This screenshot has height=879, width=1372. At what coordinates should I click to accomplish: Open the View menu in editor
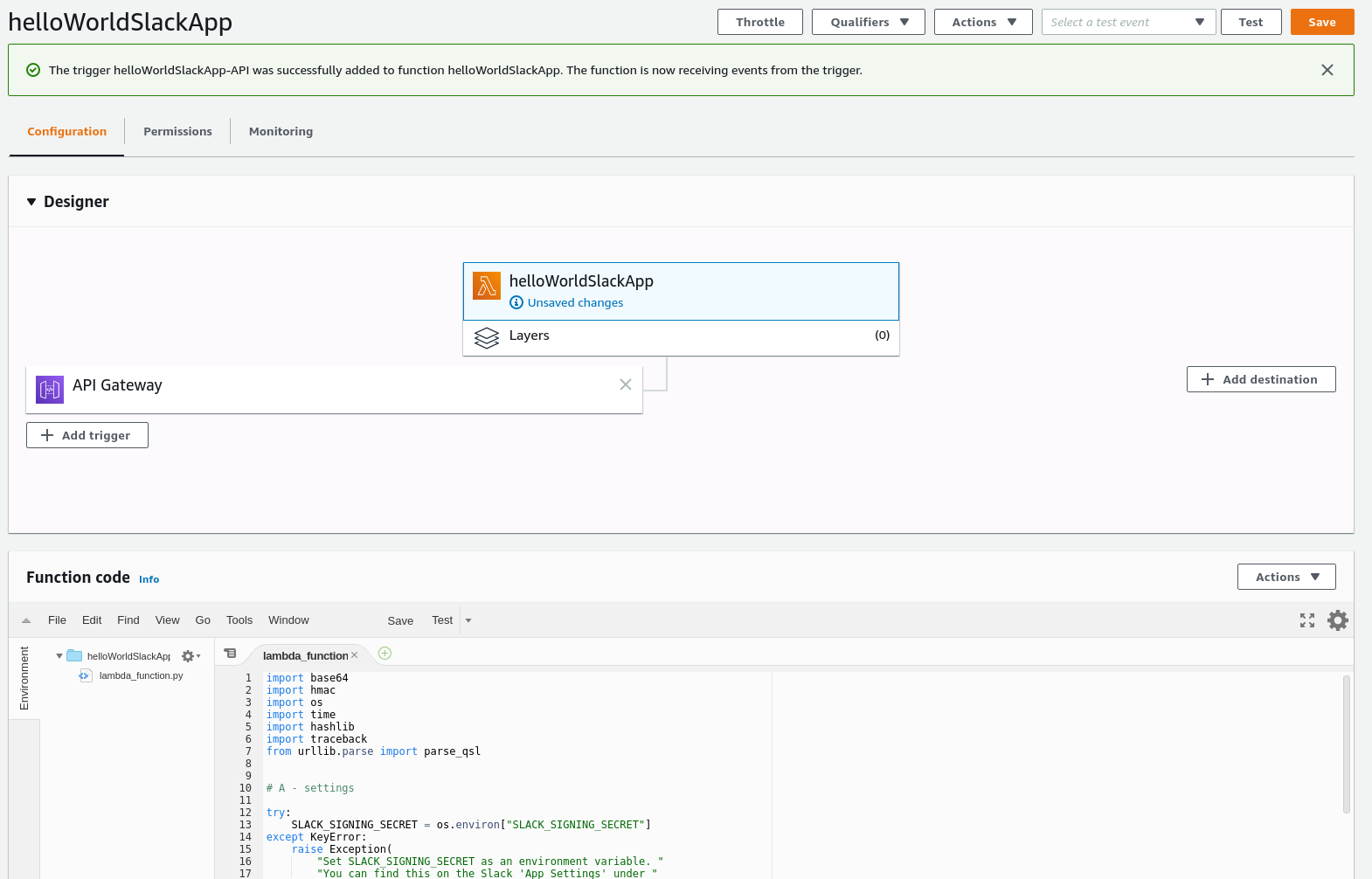click(x=167, y=620)
